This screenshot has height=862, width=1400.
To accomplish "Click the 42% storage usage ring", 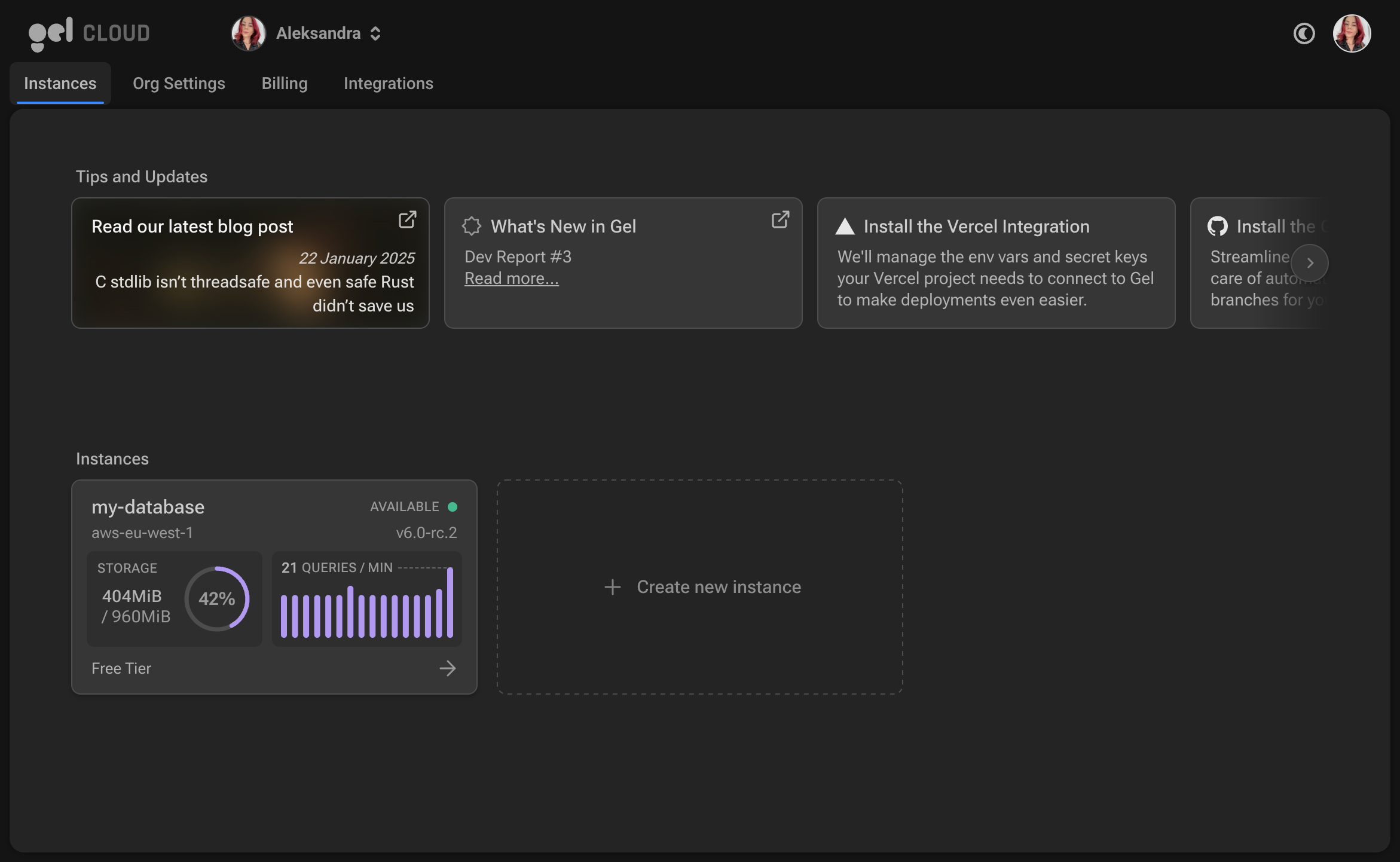I will [217, 598].
